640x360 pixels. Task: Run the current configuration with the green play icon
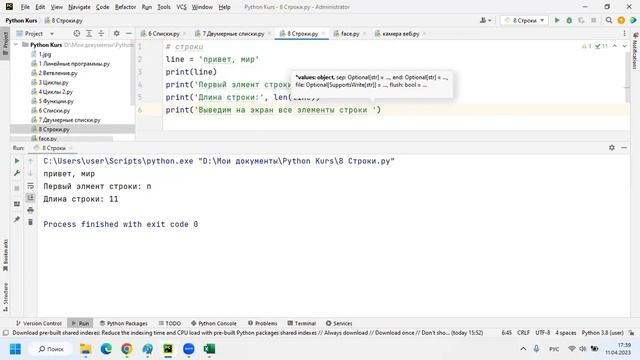coord(557,20)
